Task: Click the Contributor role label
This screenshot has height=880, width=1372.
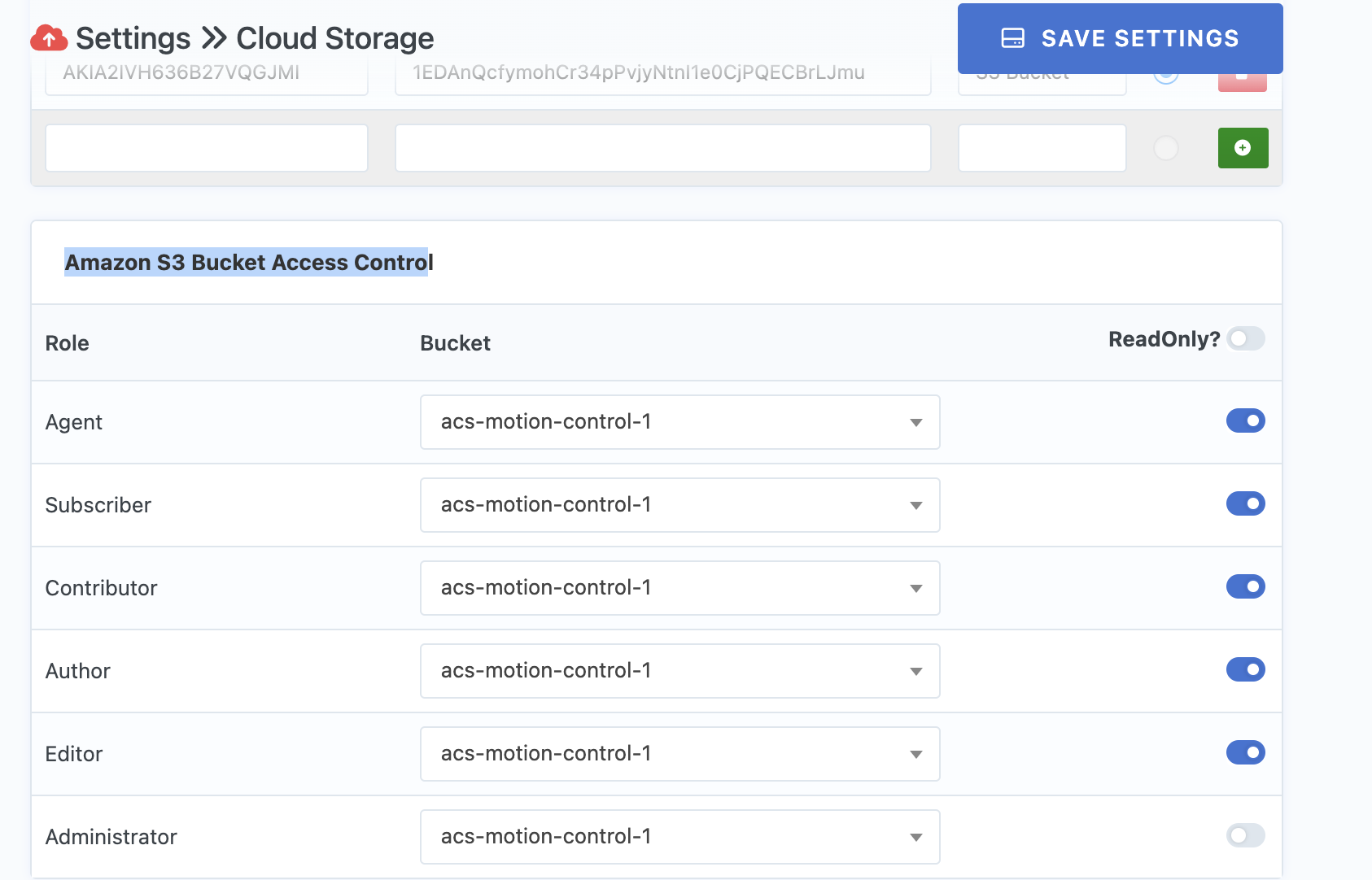Action: (102, 588)
